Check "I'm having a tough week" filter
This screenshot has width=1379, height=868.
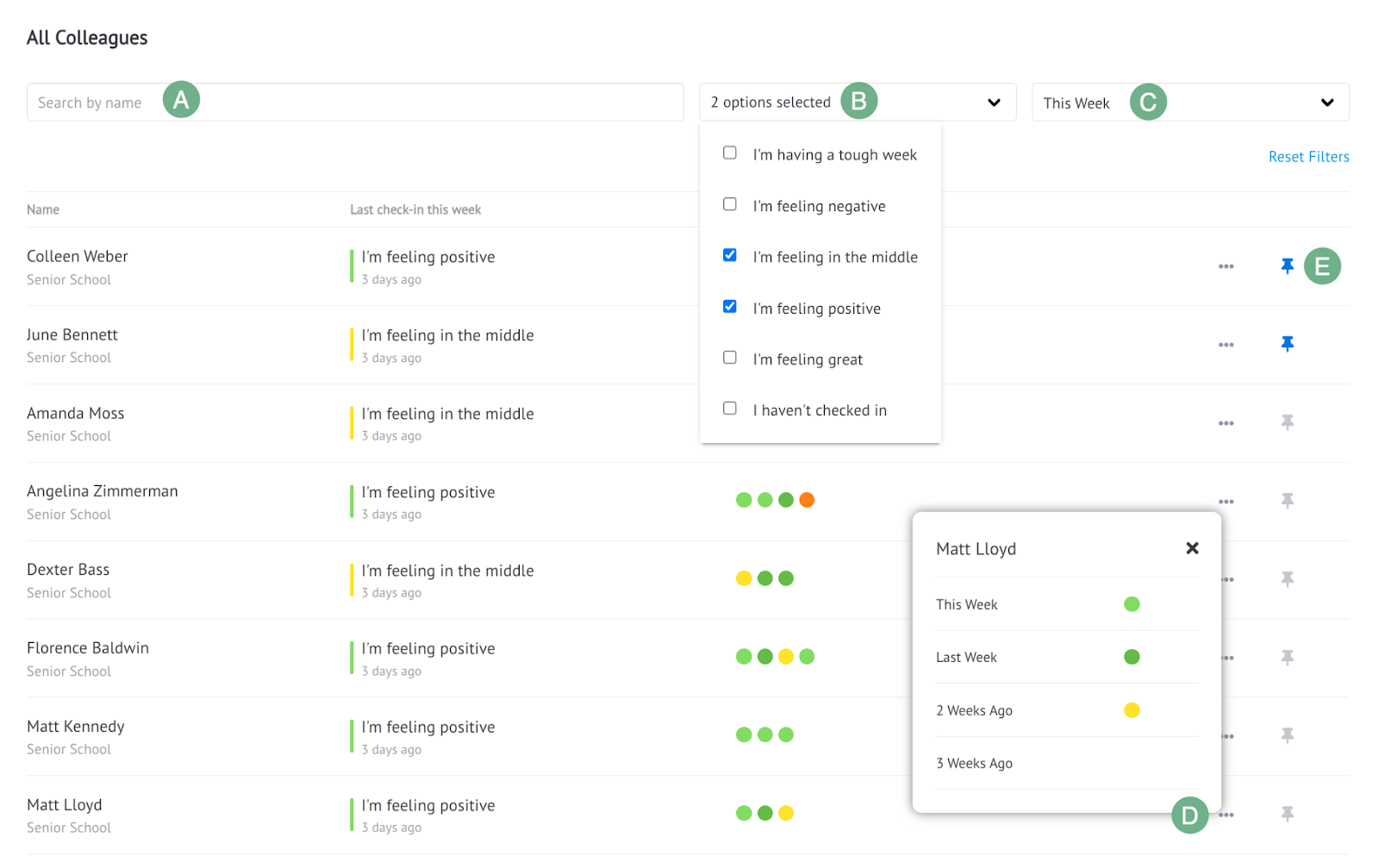(x=730, y=153)
